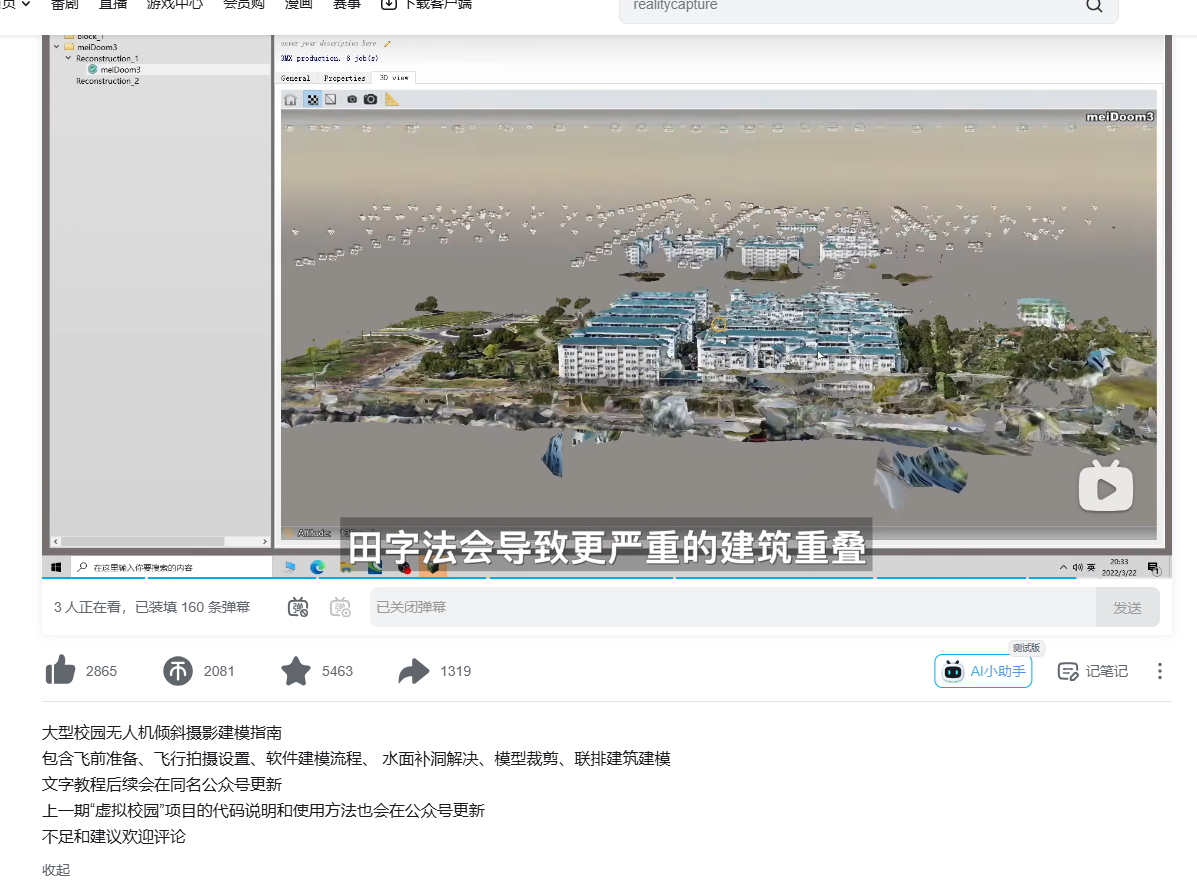
Task: Favorite the video with the star icon
Action: (x=296, y=671)
